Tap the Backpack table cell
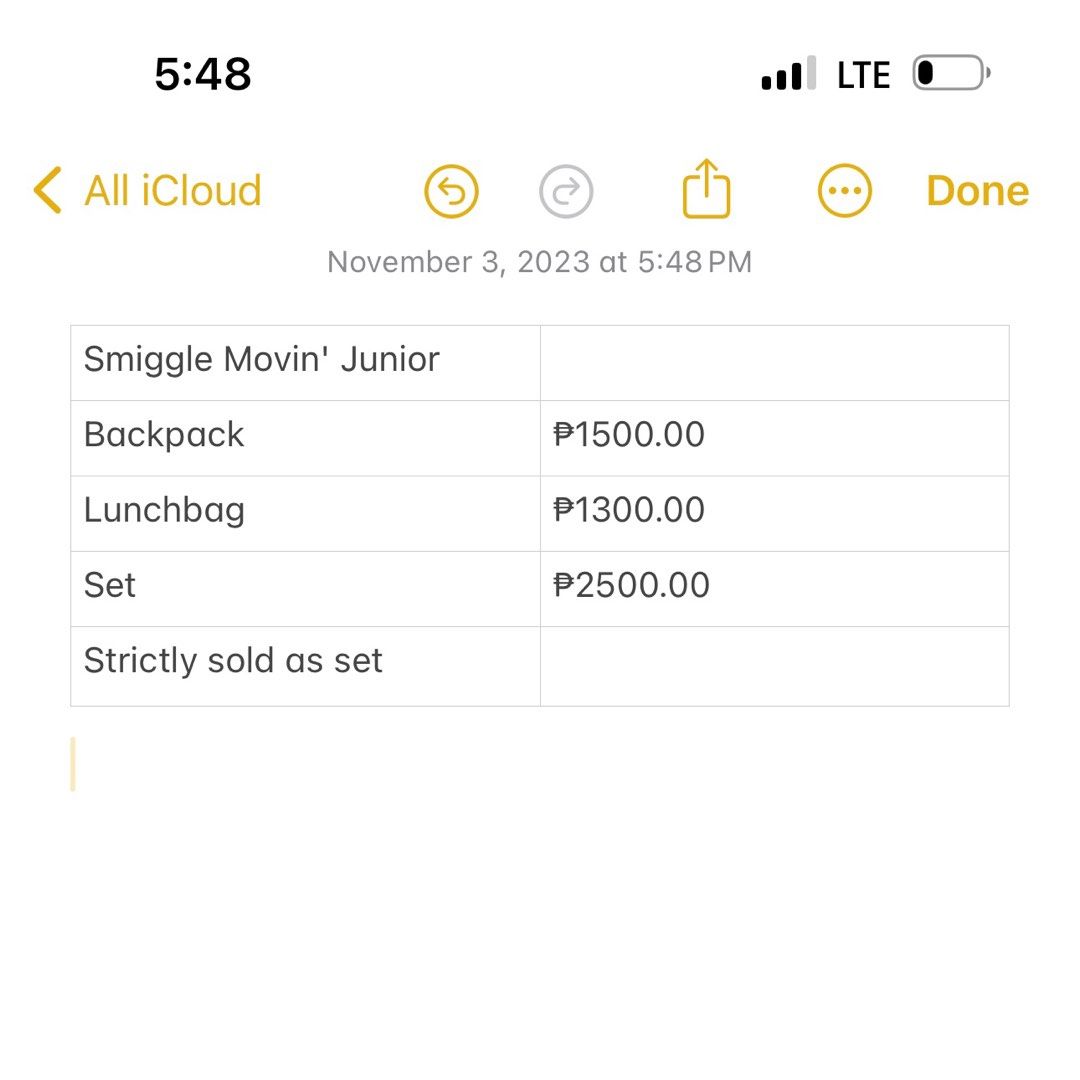 (165, 435)
